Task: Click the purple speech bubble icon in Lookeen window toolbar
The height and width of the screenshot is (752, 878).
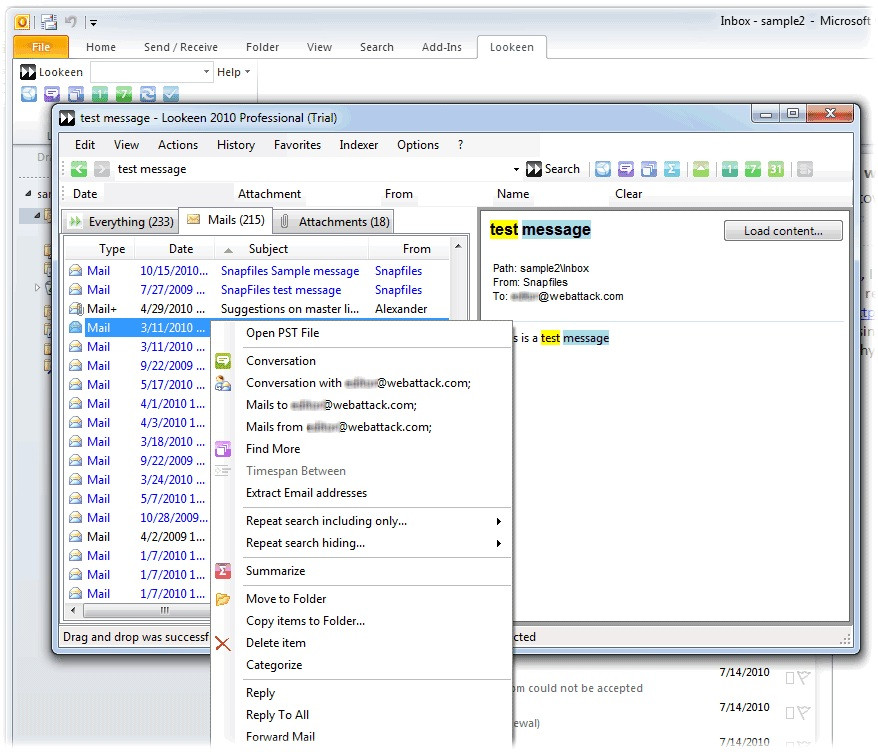Action: pos(625,169)
